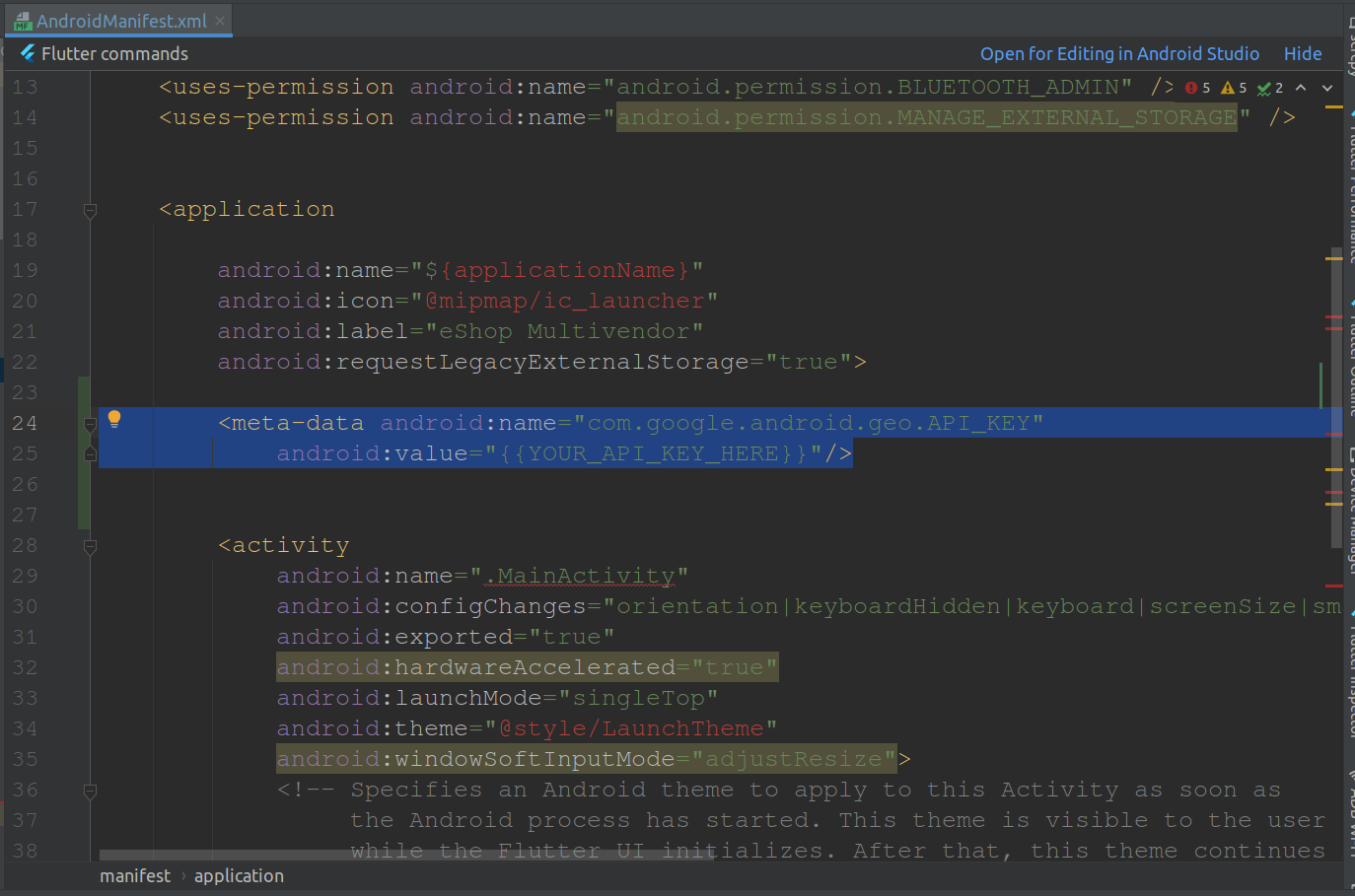Jump to previous highlighted error arrow

(1301, 88)
